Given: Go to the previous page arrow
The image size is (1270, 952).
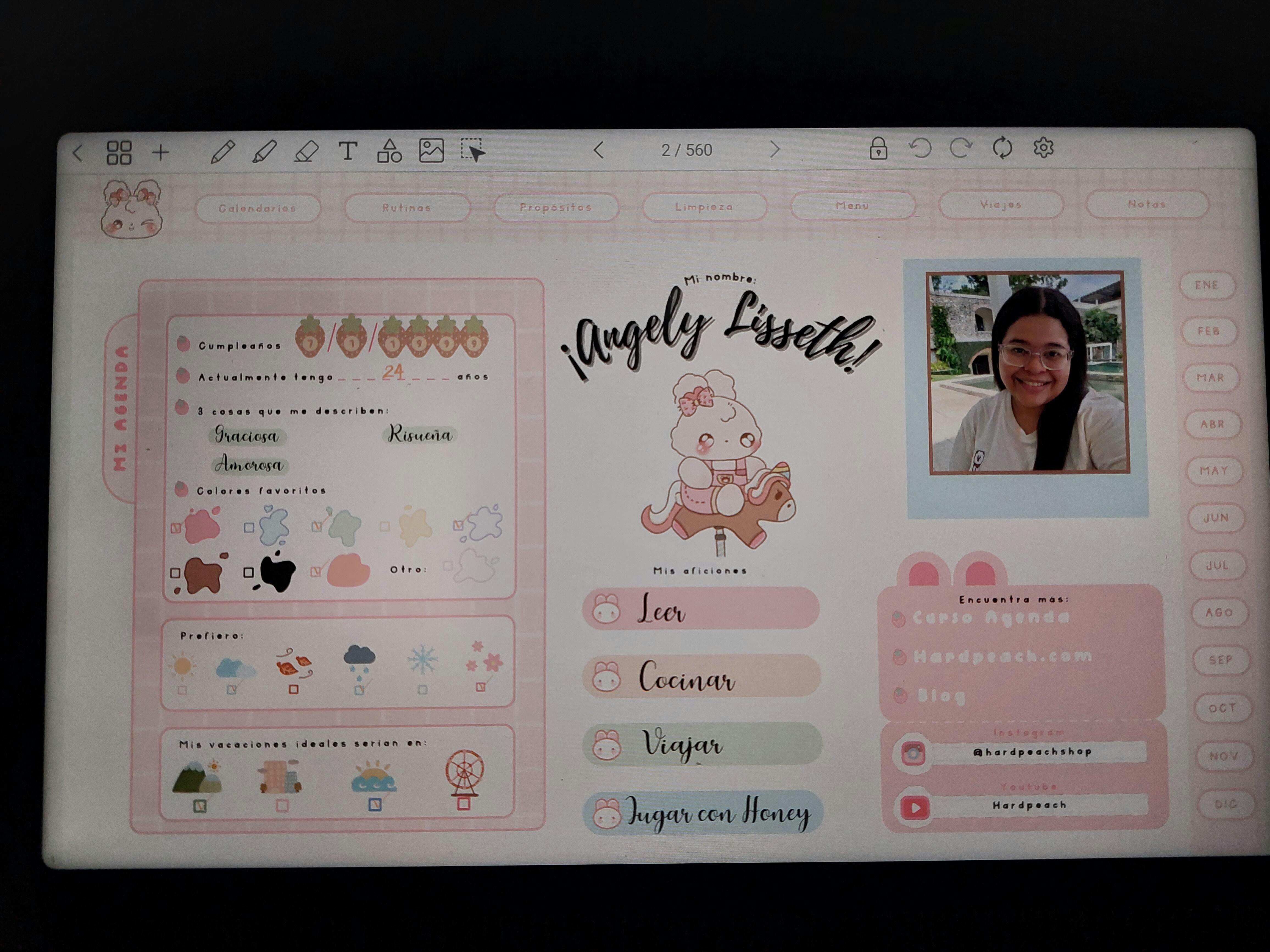Looking at the screenshot, I should tap(599, 150).
